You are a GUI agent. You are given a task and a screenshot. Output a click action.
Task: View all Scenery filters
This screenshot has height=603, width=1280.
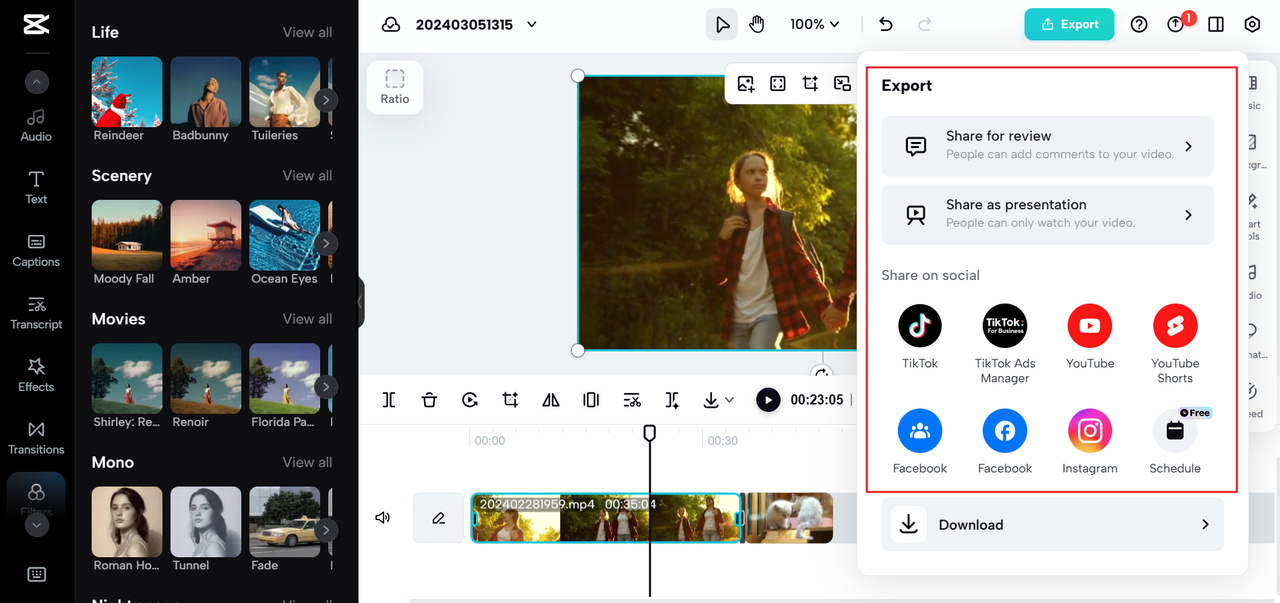307,176
